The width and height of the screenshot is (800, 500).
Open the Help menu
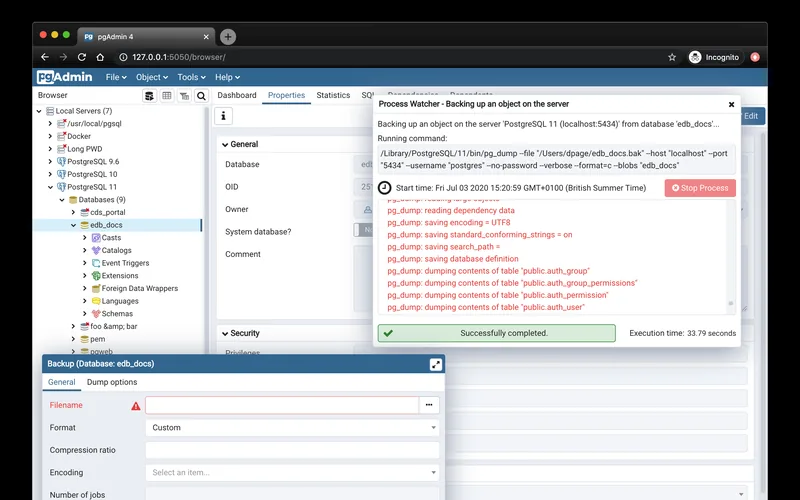point(227,77)
